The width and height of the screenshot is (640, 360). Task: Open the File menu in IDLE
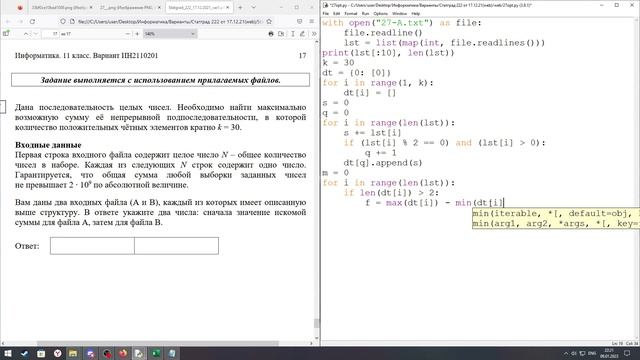click(x=325, y=13)
